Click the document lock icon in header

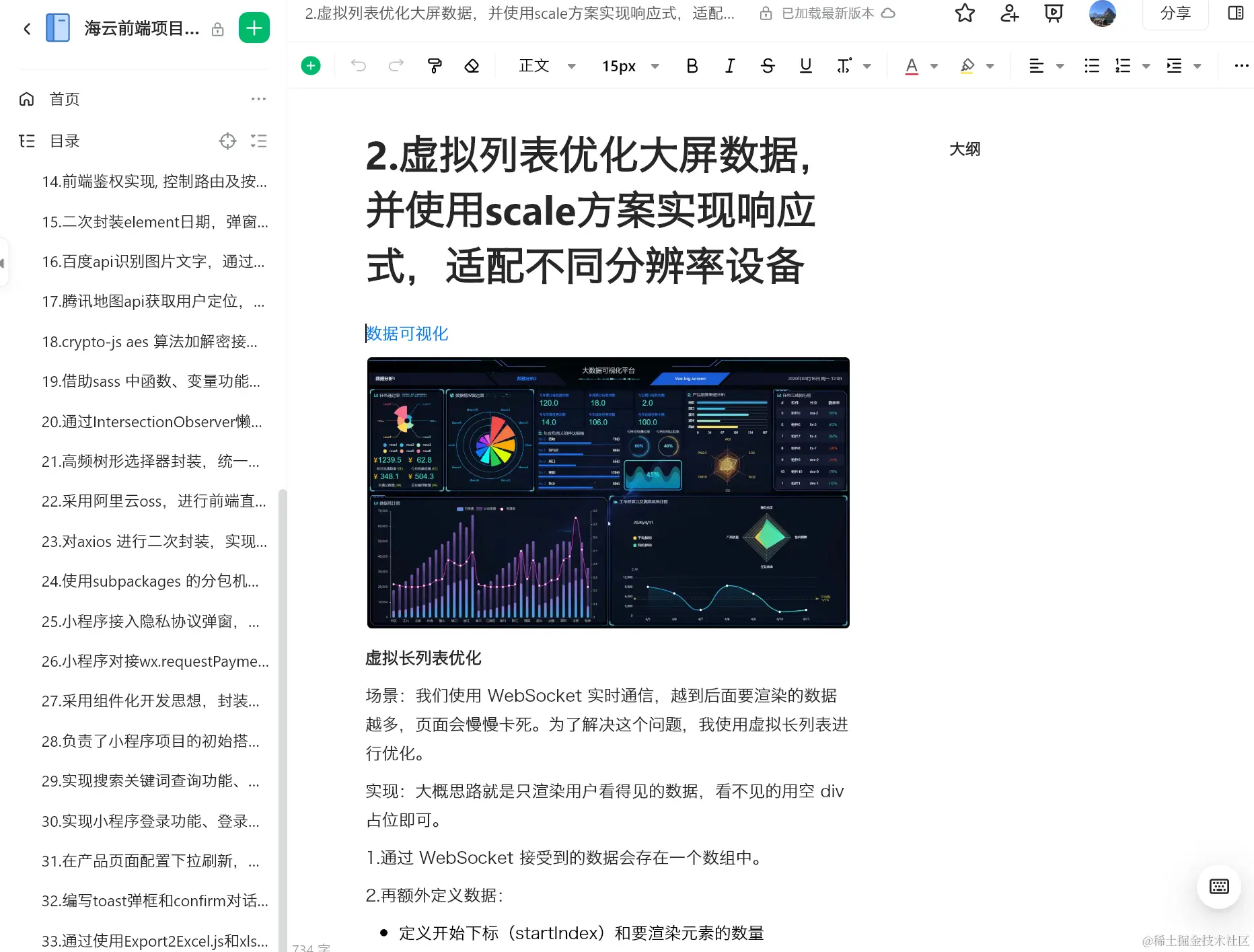766,13
